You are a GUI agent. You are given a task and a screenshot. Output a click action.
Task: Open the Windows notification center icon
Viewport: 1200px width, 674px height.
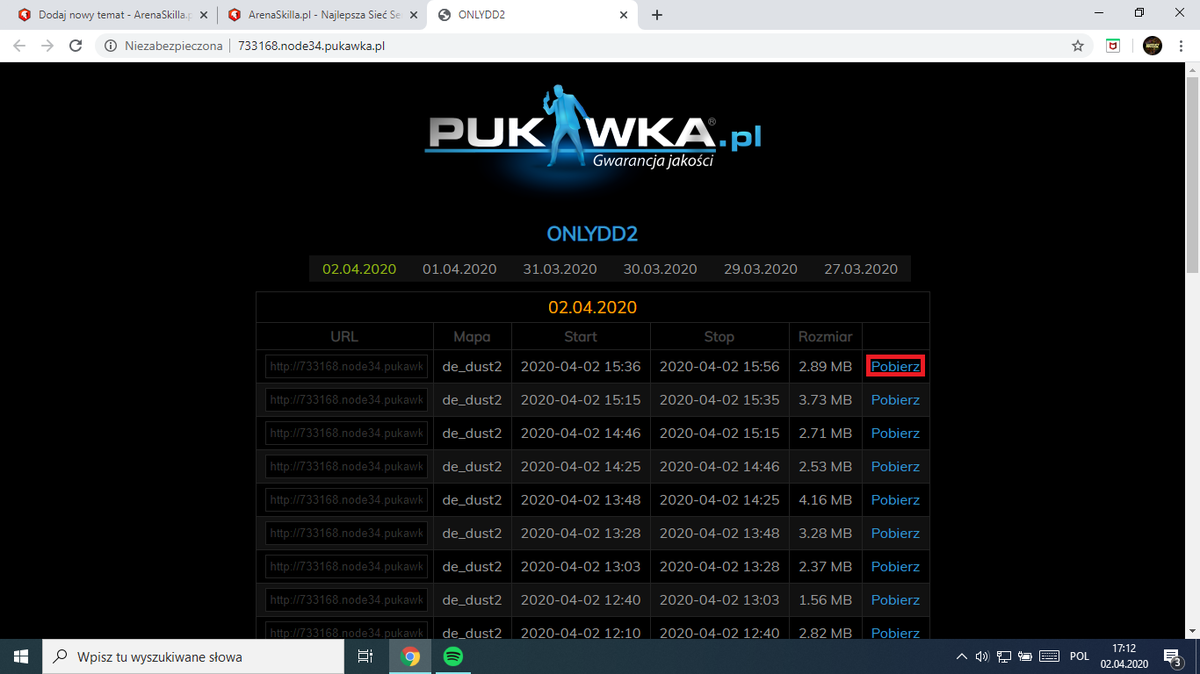tap(1172, 657)
